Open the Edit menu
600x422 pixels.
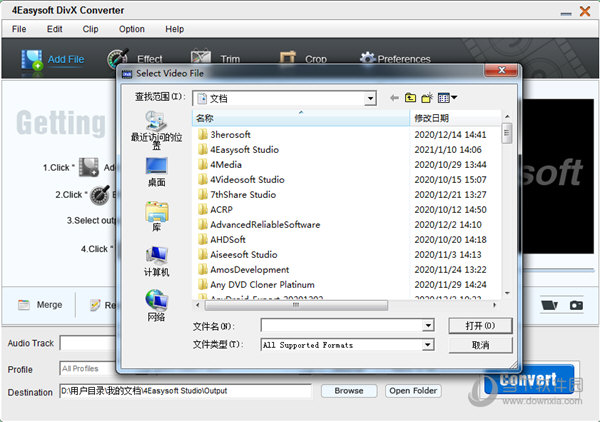pyautogui.click(x=54, y=29)
